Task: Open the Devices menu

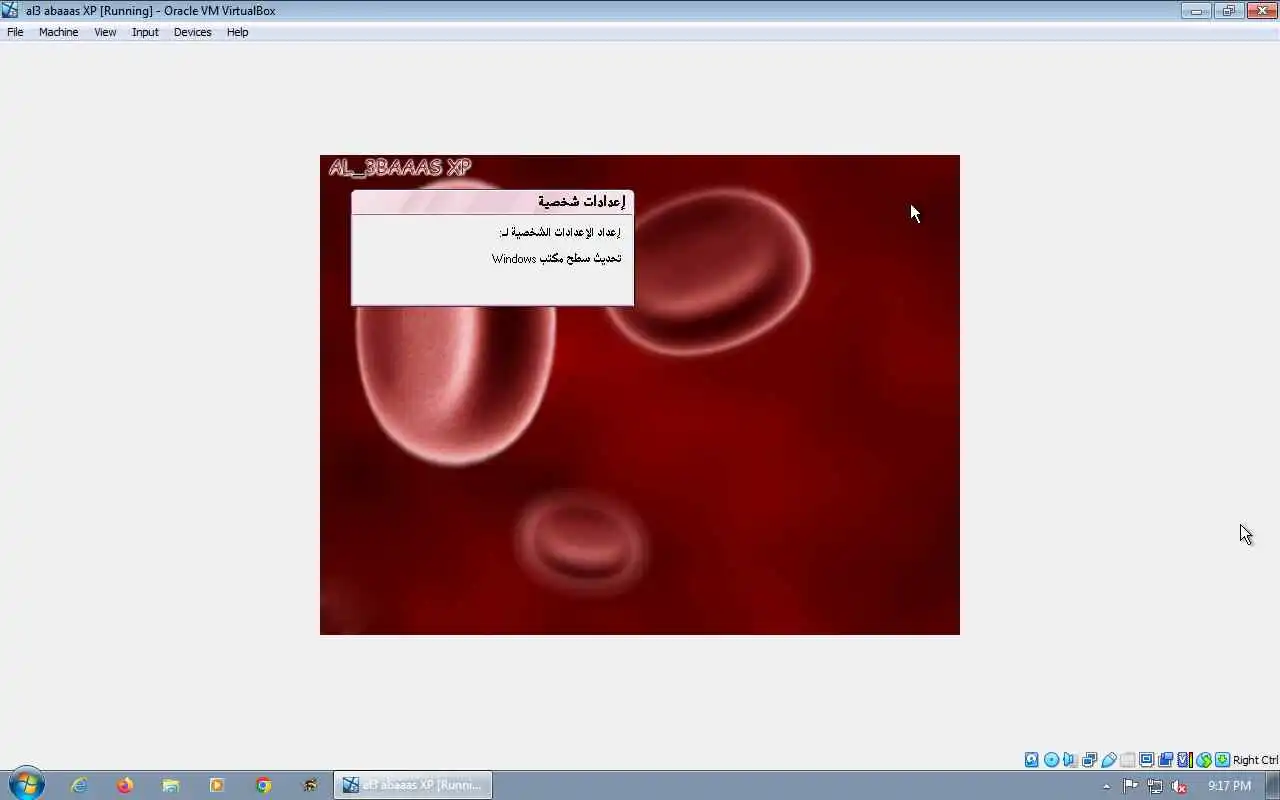Action: point(192,32)
